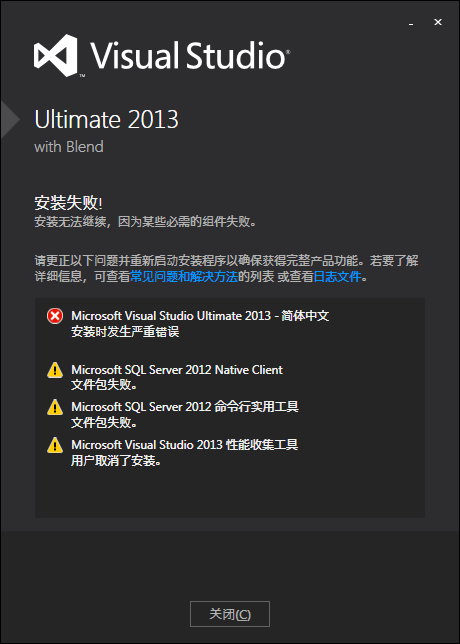Click the warning icon for SQL Server 2012 命令行实用工具

(x=55, y=407)
